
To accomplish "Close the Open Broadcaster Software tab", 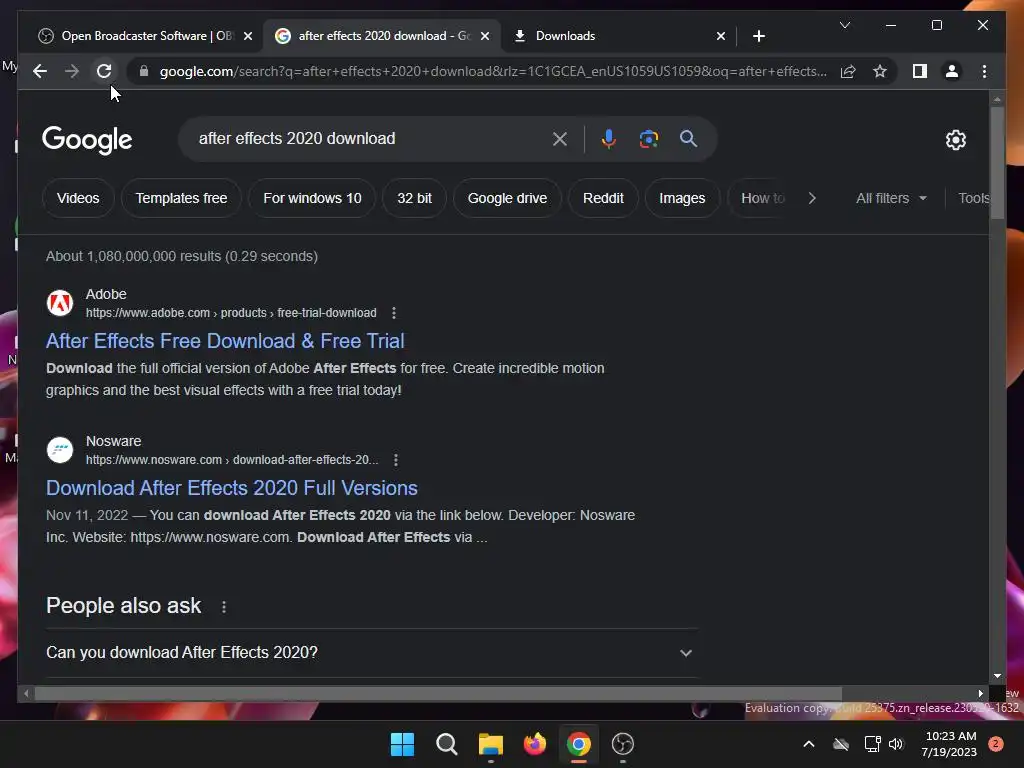I will (248, 36).
